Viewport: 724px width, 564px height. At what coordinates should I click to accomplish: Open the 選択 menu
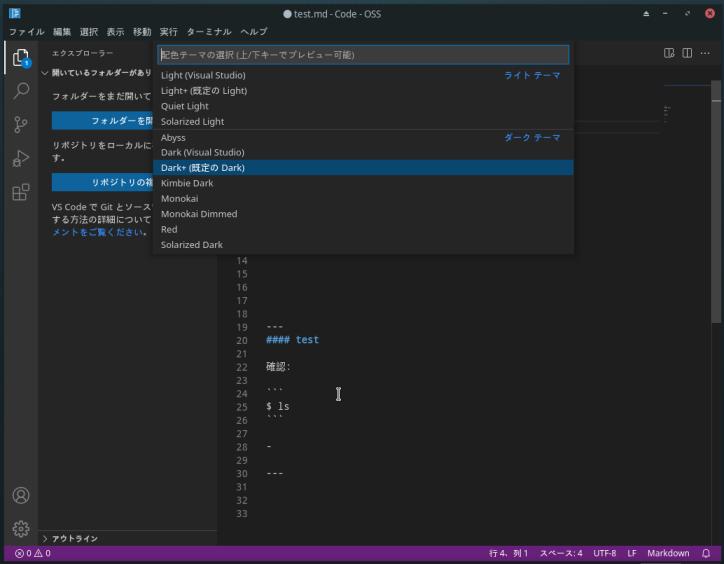click(89, 32)
